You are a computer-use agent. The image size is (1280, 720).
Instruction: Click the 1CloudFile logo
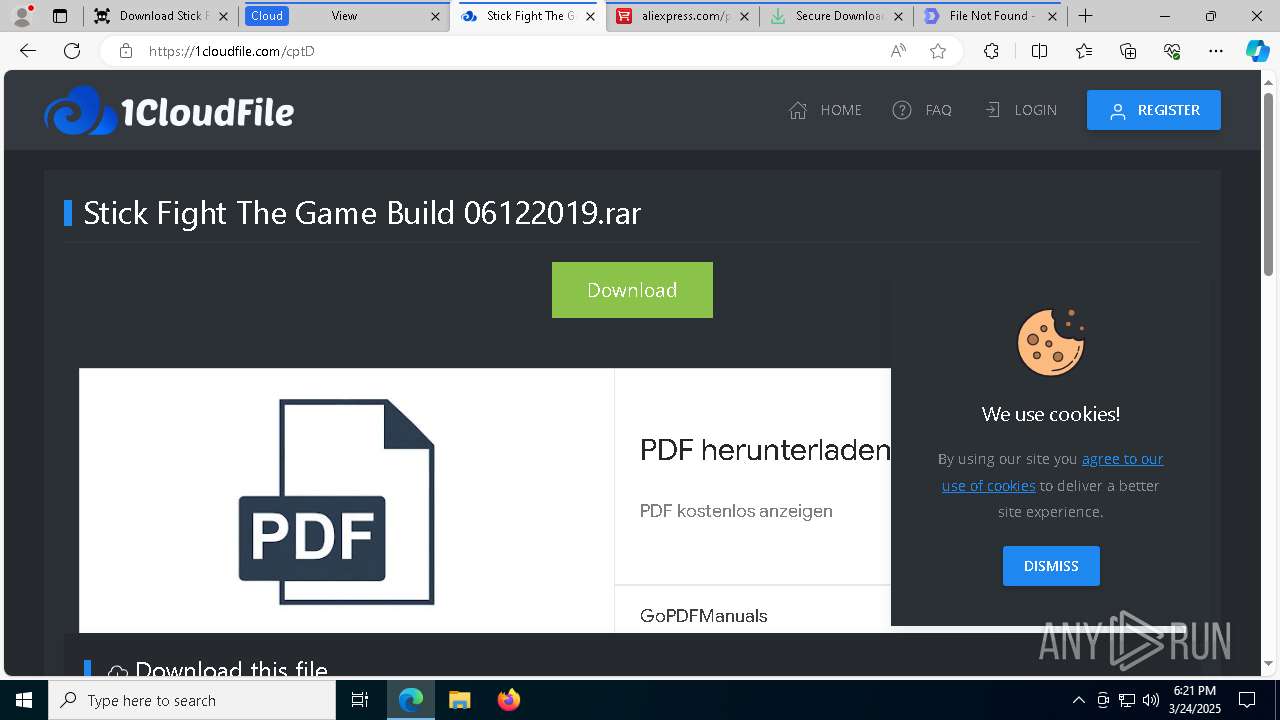click(169, 111)
